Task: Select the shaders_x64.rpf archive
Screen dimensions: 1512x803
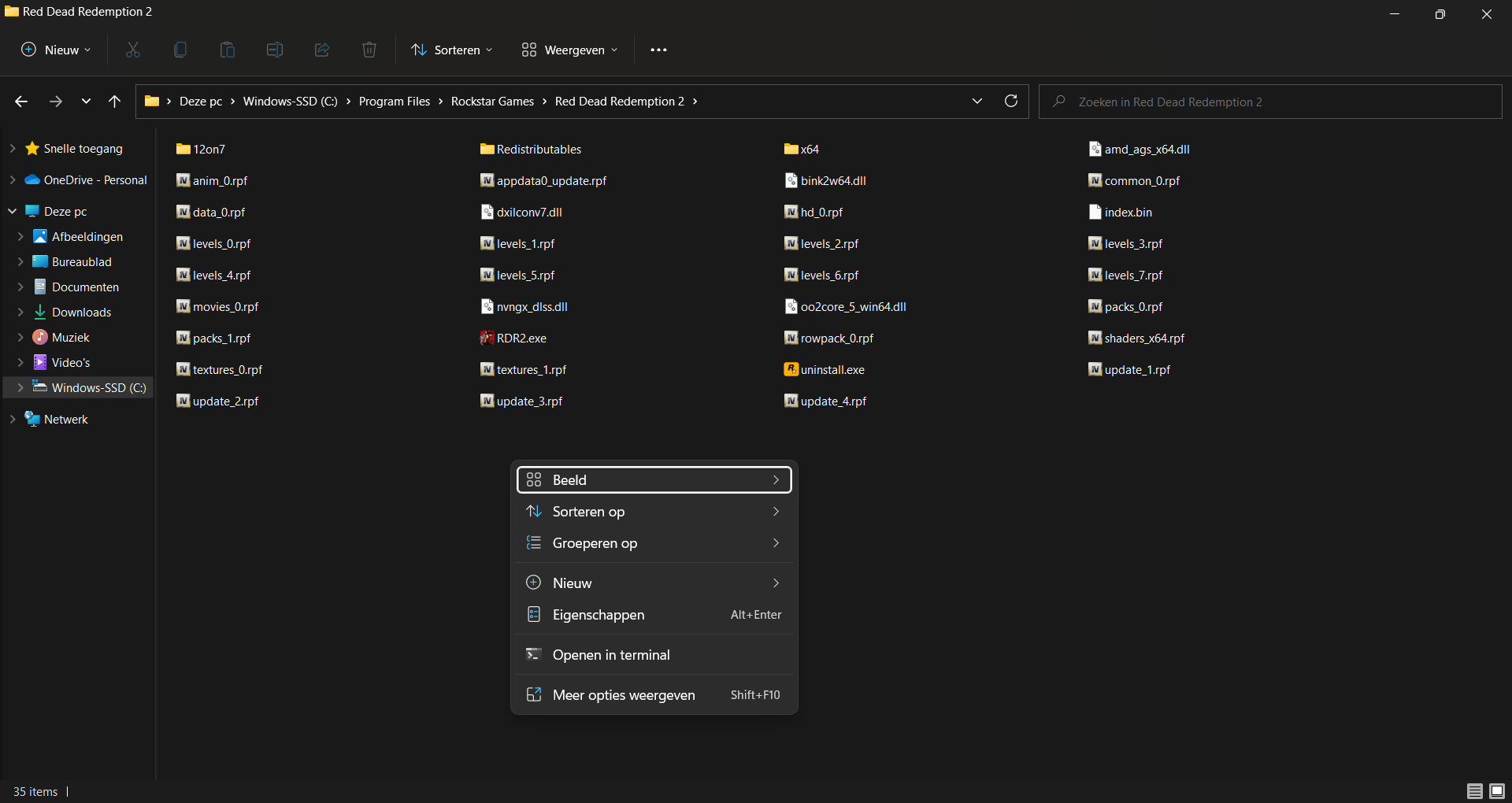Action: click(x=1136, y=338)
